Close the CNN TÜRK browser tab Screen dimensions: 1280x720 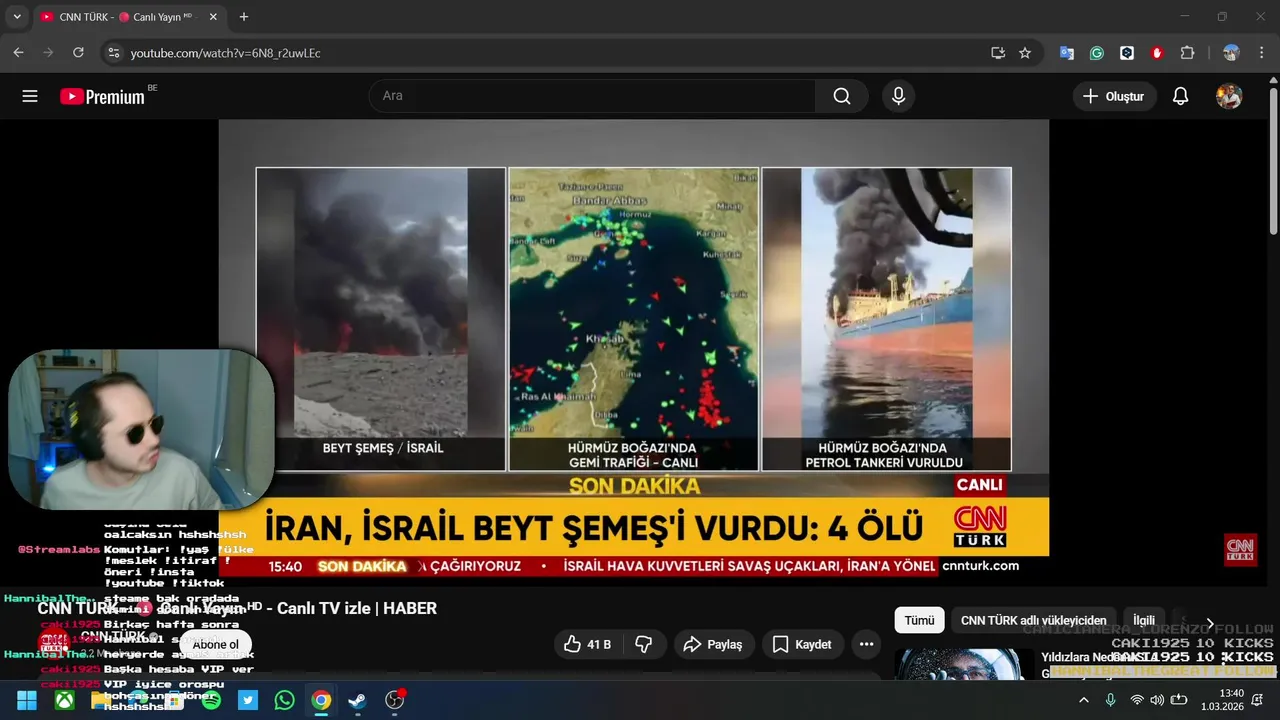(x=213, y=17)
